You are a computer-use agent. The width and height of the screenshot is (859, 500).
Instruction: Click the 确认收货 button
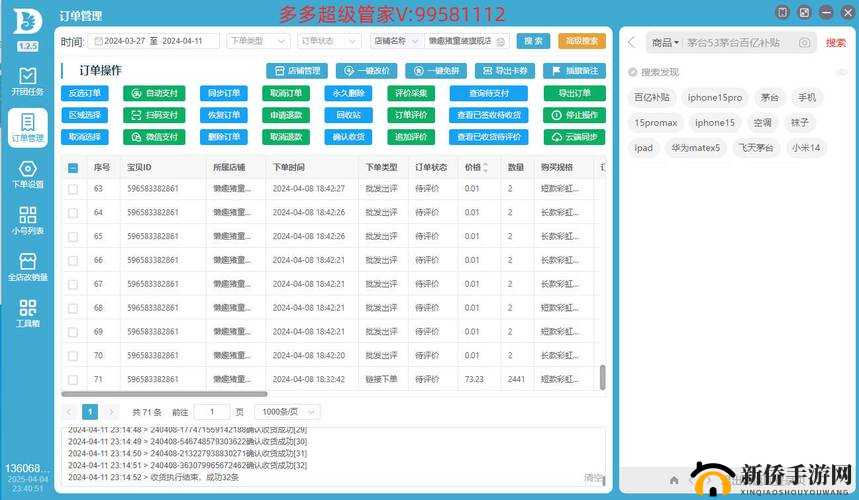(x=348, y=137)
